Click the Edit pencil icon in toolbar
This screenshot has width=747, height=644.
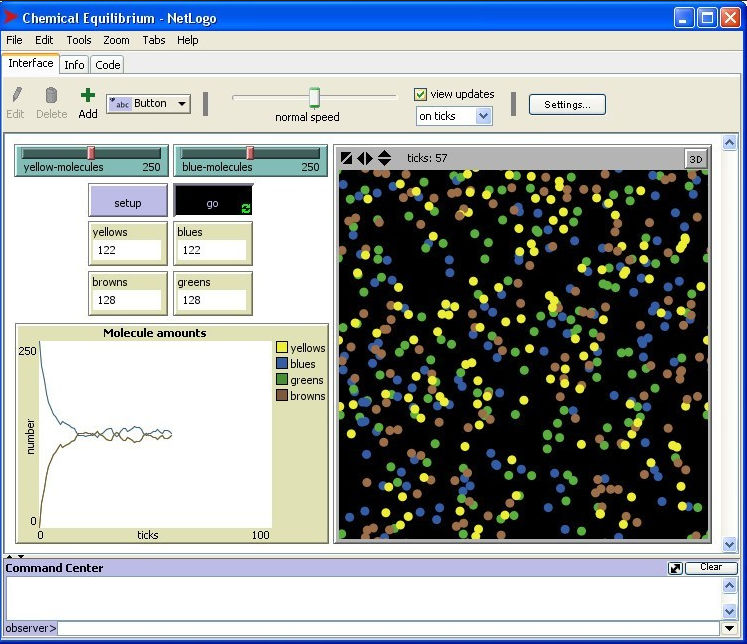pyautogui.click(x=17, y=94)
